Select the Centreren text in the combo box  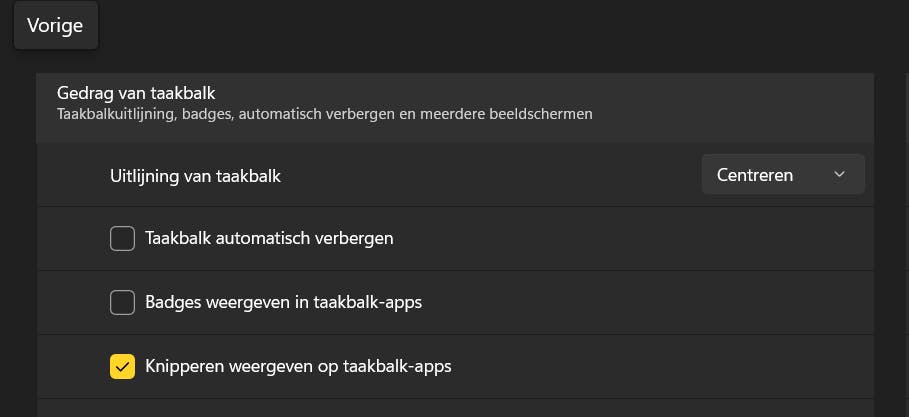click(755, 175)
